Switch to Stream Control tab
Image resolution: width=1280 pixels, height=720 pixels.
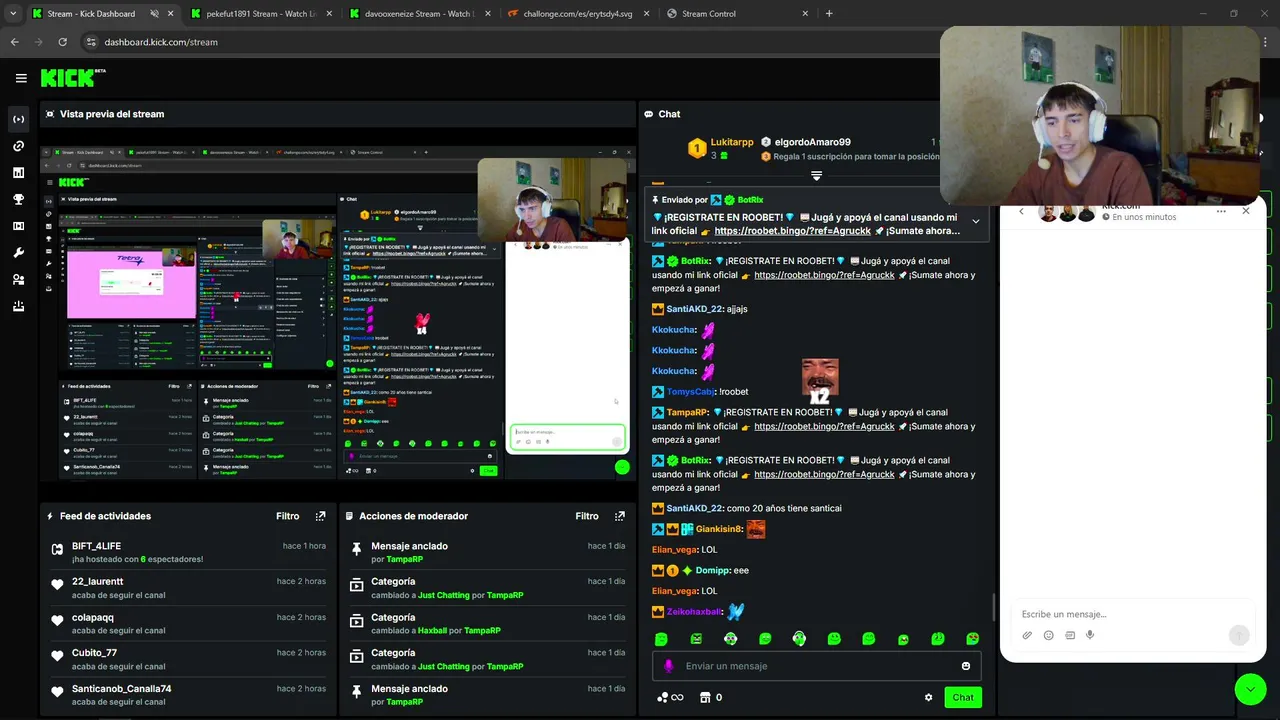(738, 14)
